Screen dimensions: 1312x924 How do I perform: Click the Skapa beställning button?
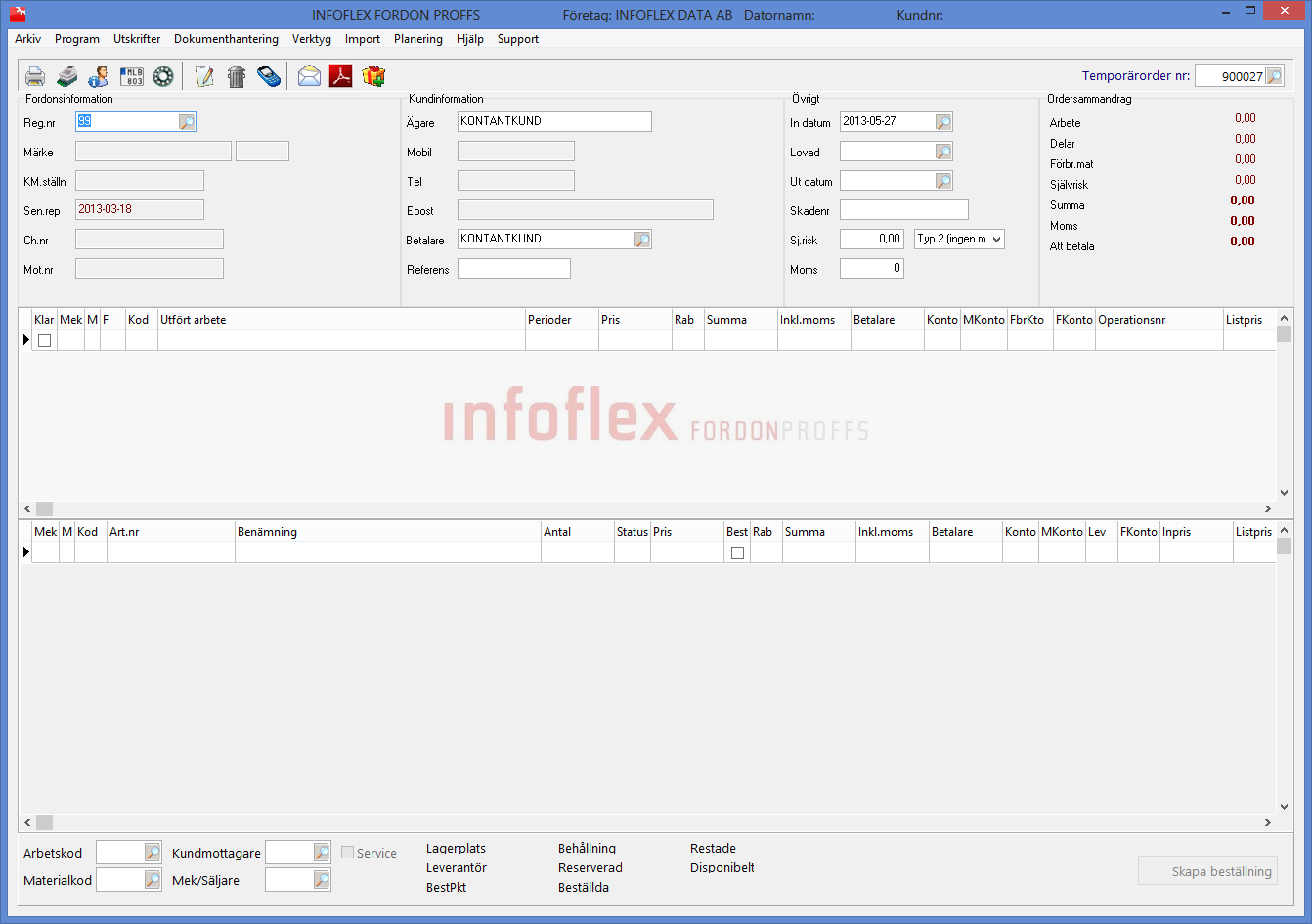click(1207, 871)
